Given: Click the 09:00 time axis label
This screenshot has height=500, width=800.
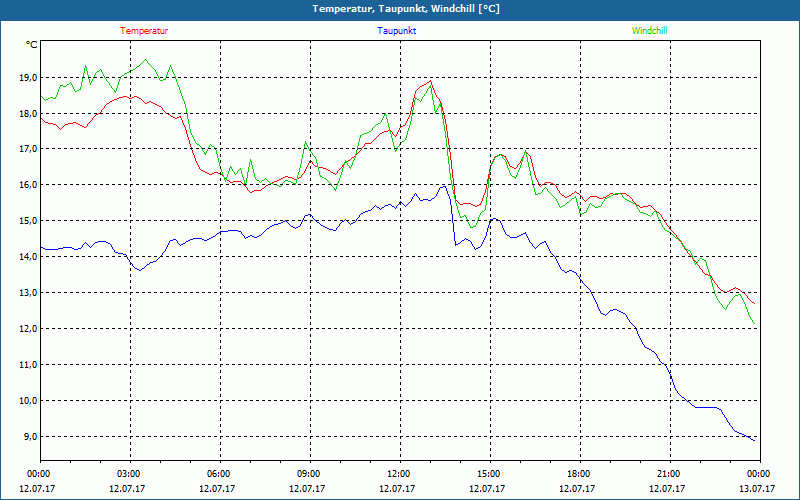Looking at the screenshot, I should [307, 474].
